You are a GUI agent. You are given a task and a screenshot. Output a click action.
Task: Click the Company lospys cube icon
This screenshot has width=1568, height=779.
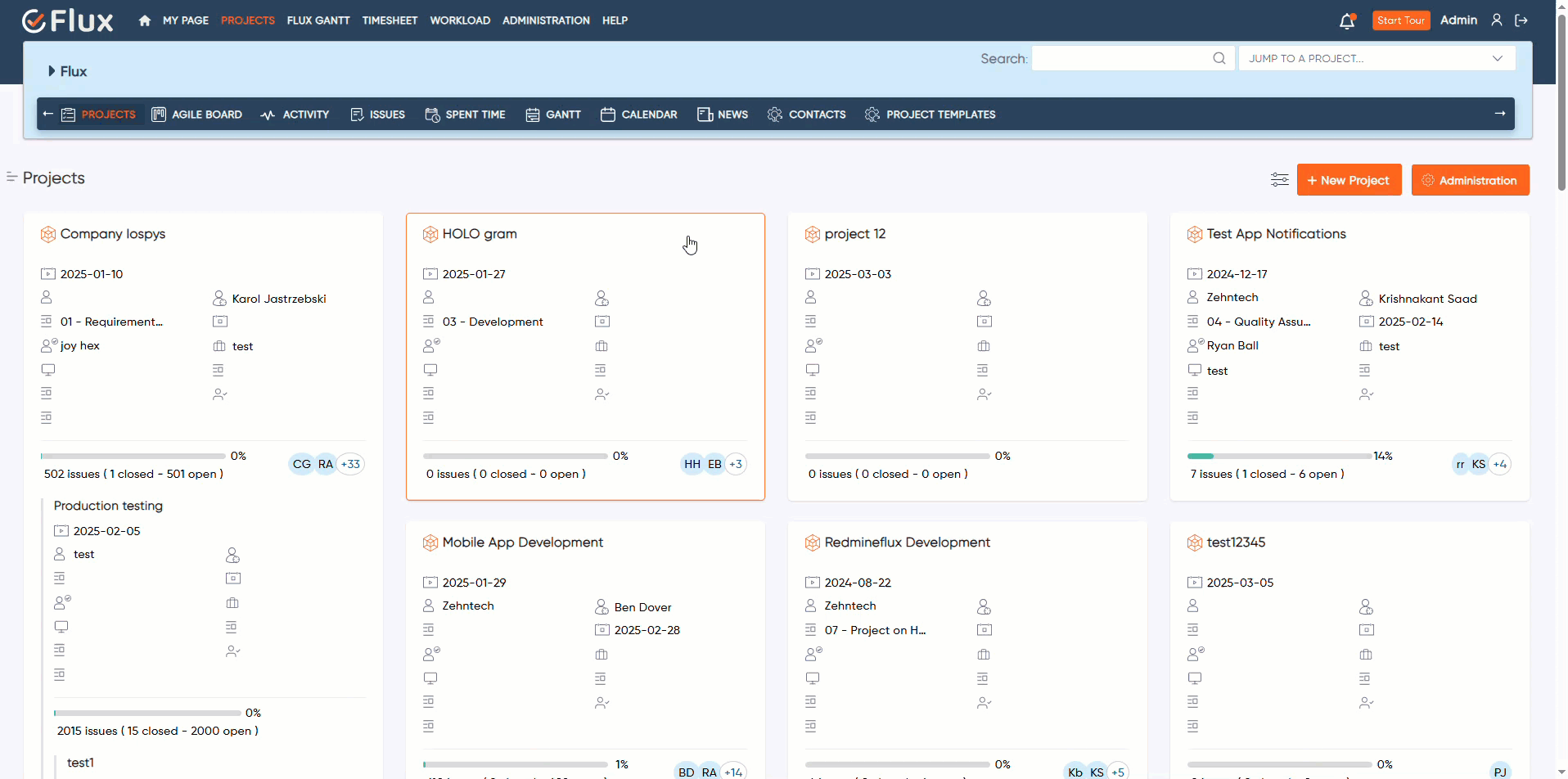tap(48, 234)
